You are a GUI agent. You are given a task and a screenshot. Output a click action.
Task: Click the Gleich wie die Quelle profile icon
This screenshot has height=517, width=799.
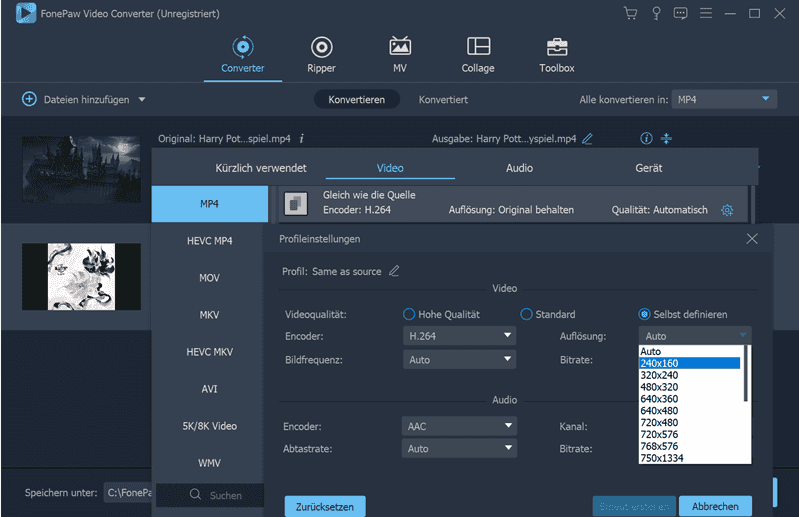point(296,204)
